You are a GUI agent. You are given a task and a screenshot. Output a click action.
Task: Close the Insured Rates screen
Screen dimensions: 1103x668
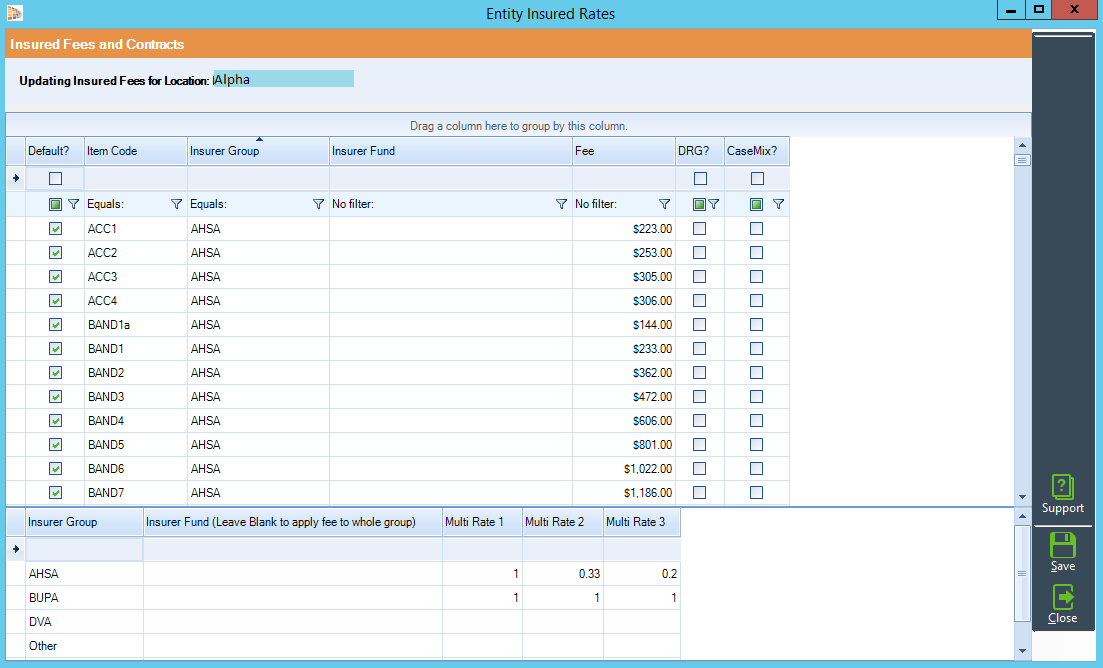pyautogui.click(x=1062, y=604)
